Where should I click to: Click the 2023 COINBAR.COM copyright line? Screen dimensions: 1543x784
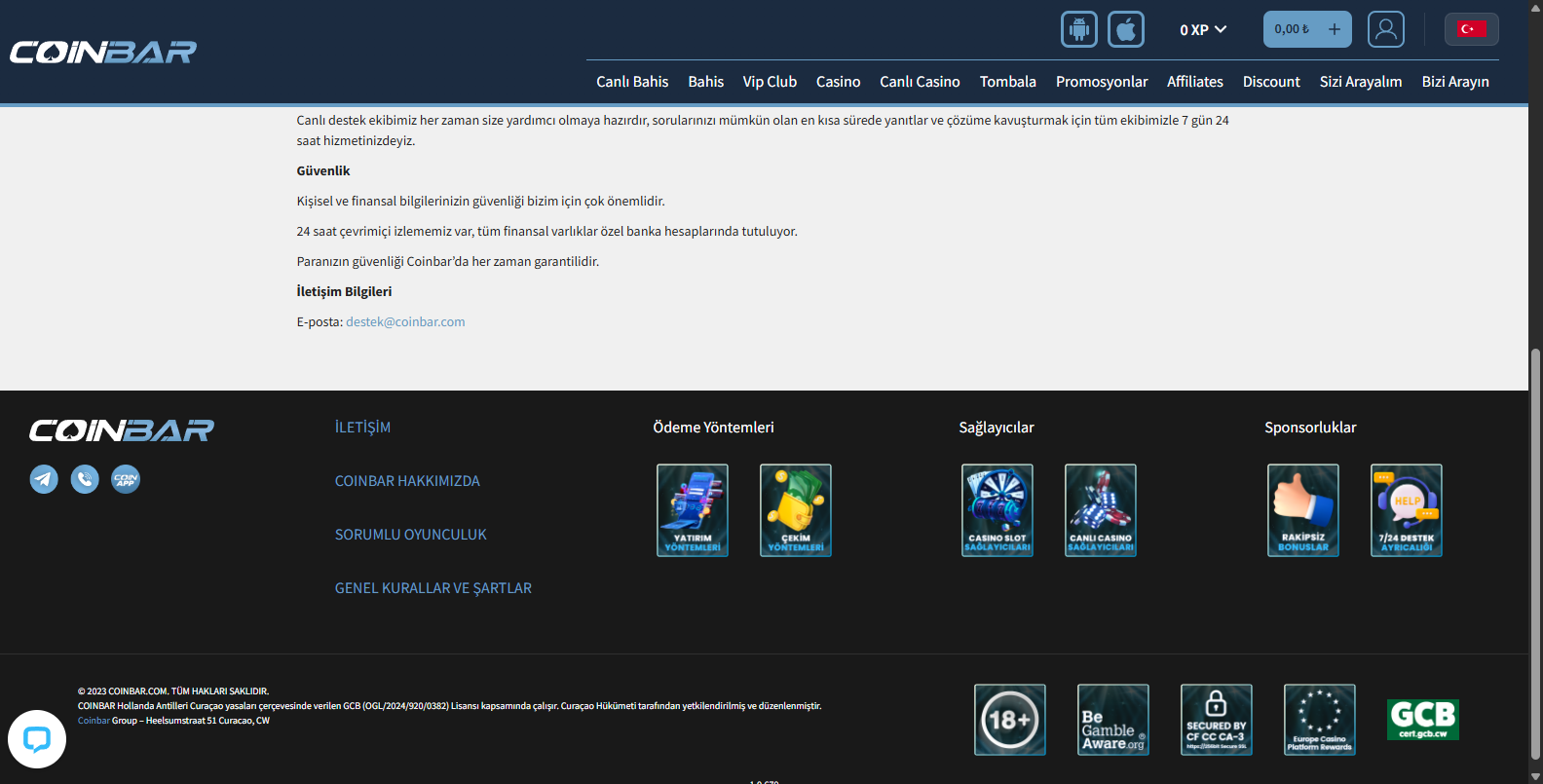point(173,691)
